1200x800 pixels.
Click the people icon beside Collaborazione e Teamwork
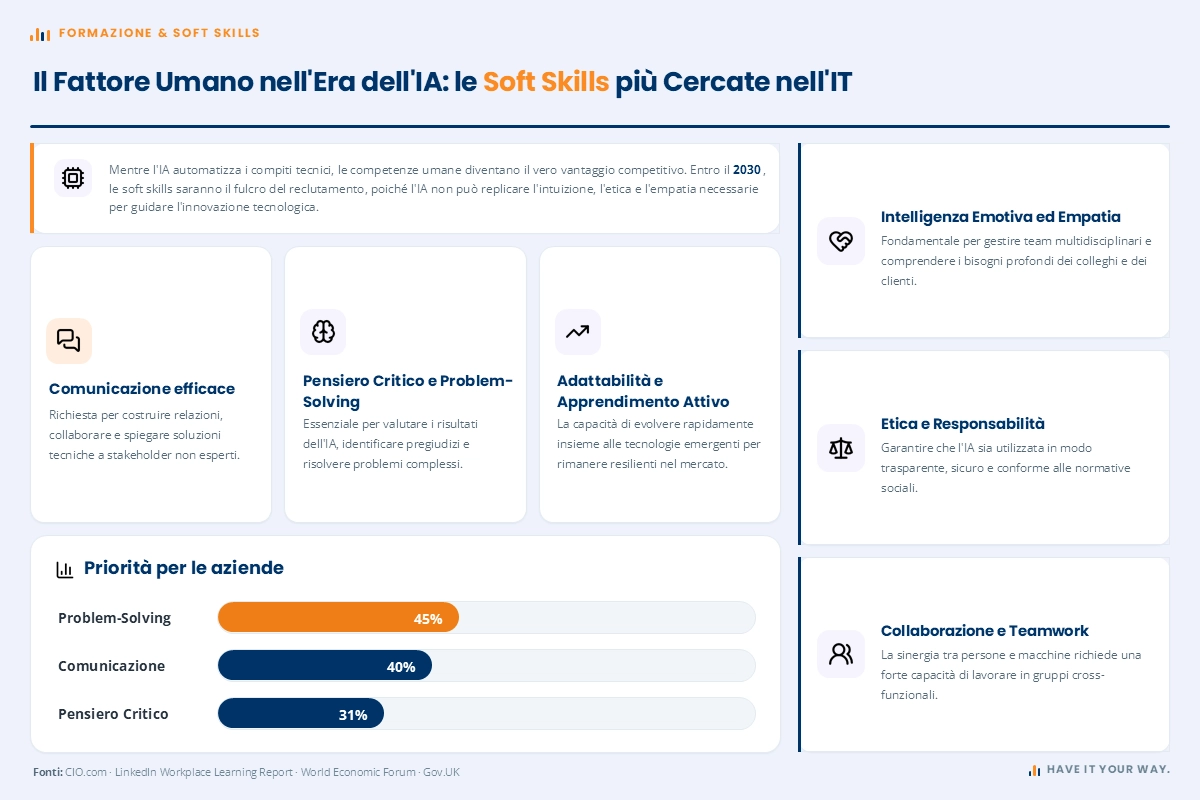841,655
